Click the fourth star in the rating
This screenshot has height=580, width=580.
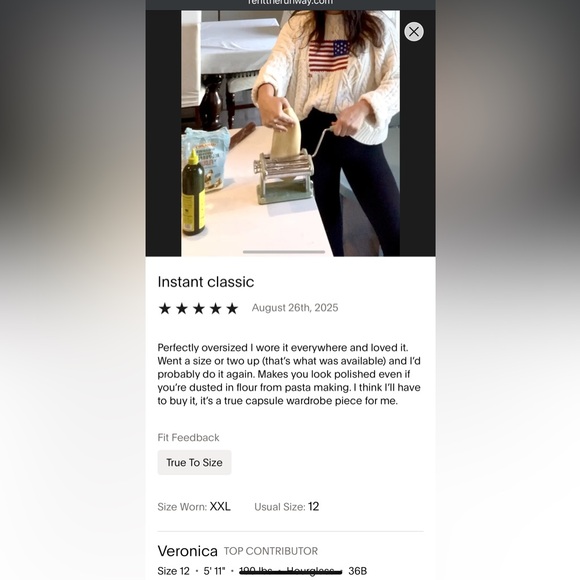pos(215,308)
